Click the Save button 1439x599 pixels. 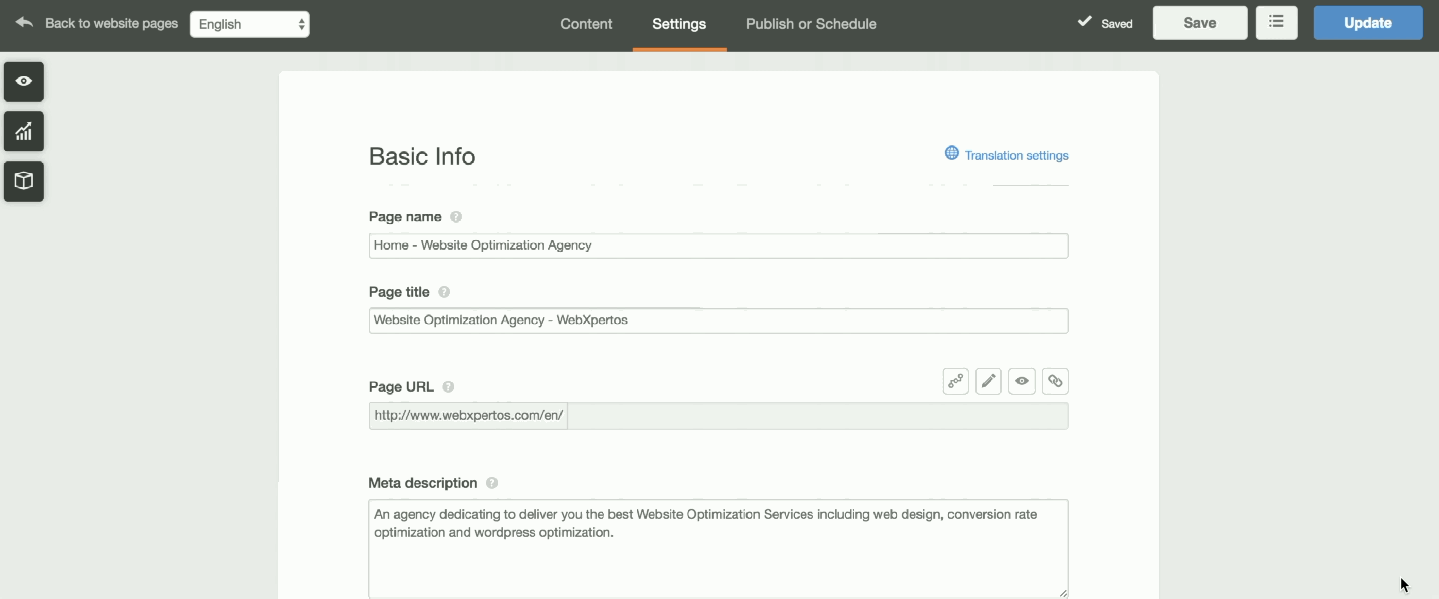tap(1200, 22)
